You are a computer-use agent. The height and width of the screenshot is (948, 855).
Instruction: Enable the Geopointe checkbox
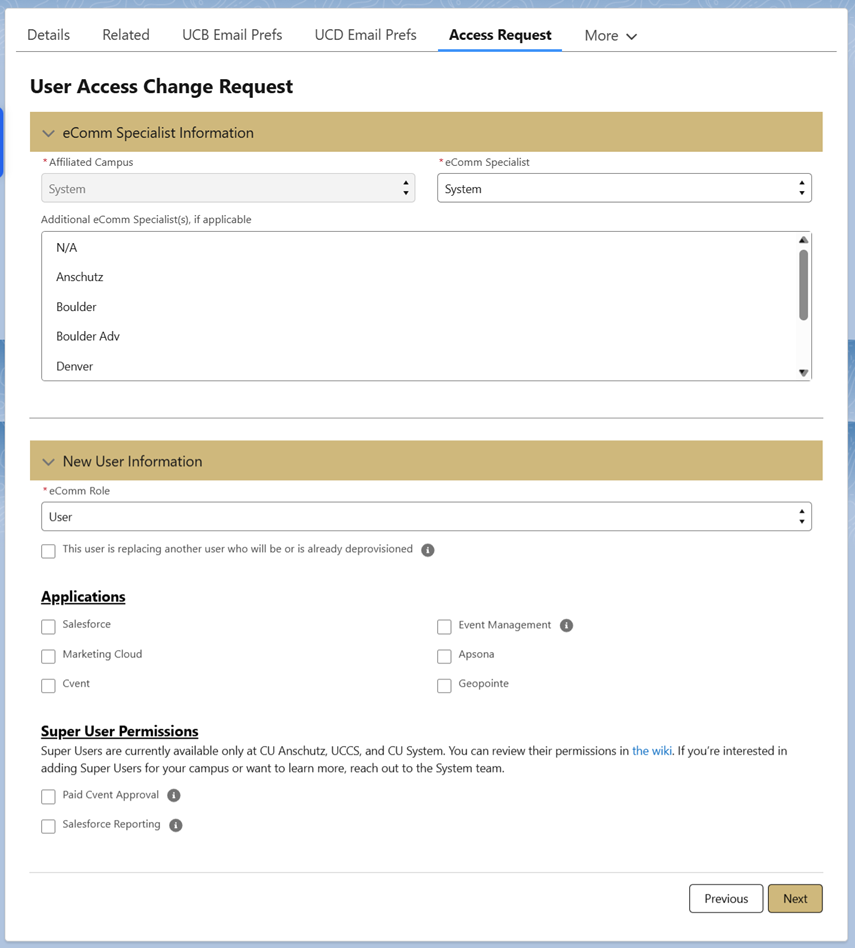point(444,686)
